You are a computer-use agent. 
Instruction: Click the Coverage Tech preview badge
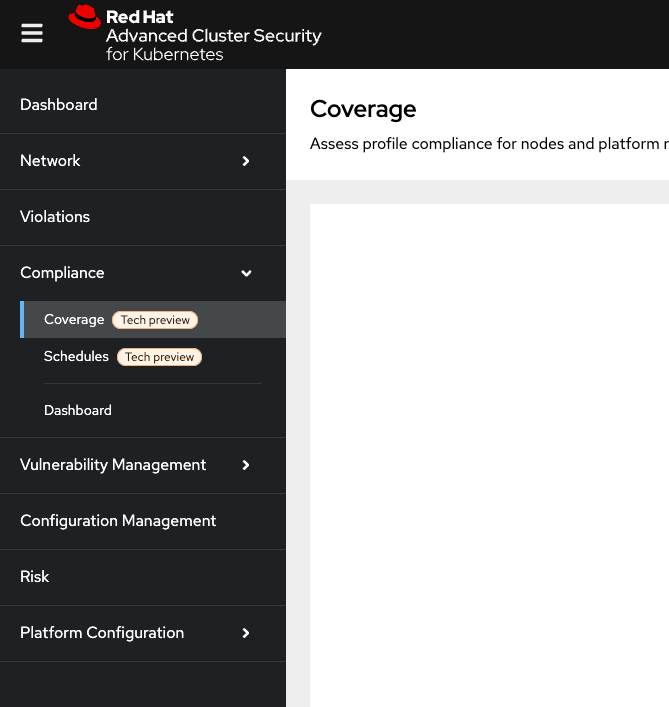coord(155,320)
